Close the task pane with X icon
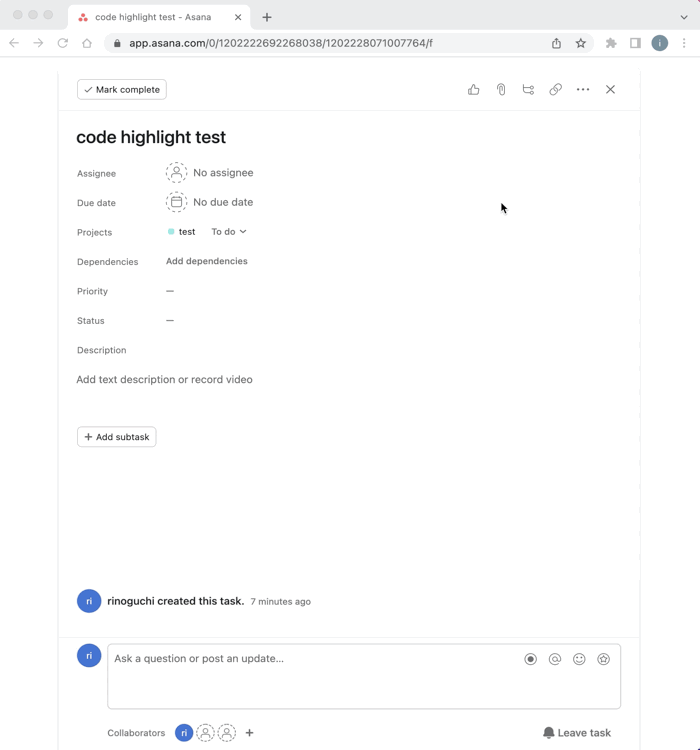This screenshot has width=700, height=750. [x=610, y=89]
